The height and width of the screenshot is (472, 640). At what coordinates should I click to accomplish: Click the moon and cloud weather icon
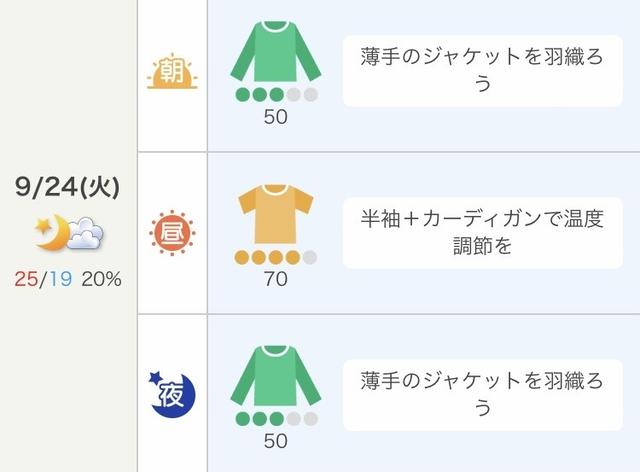tap(69, 233)
